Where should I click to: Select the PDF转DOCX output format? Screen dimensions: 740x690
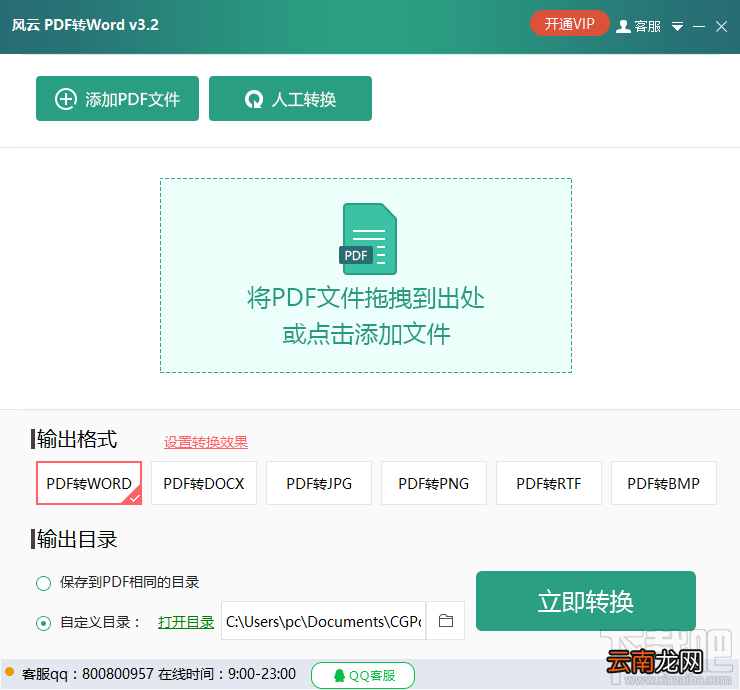click(204, 483)
